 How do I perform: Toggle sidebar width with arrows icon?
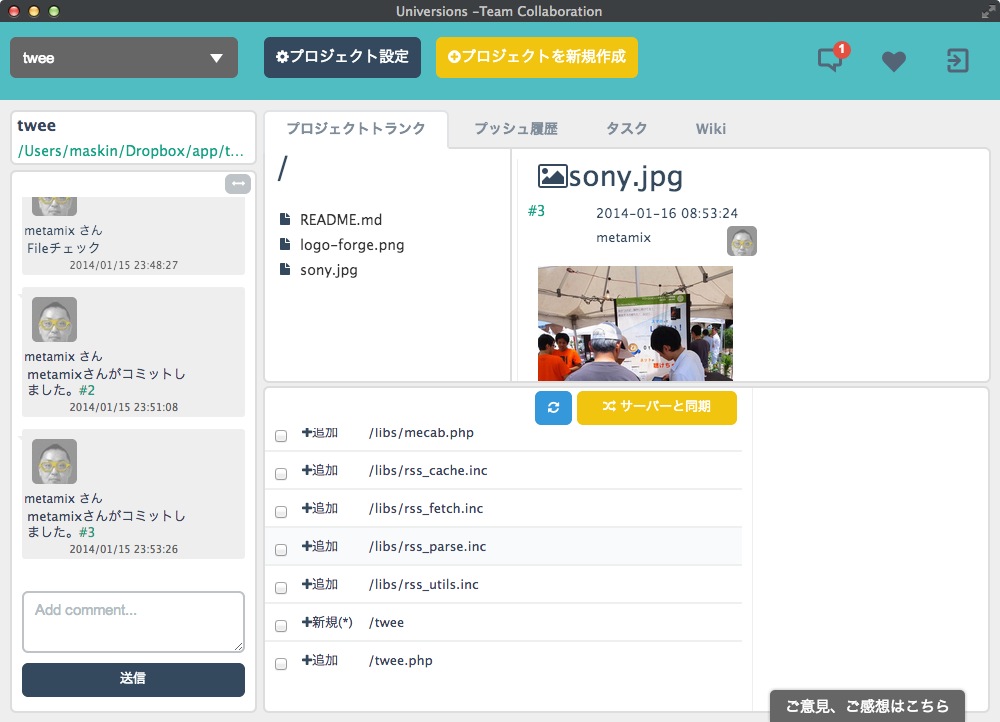(x=238, y=184)
